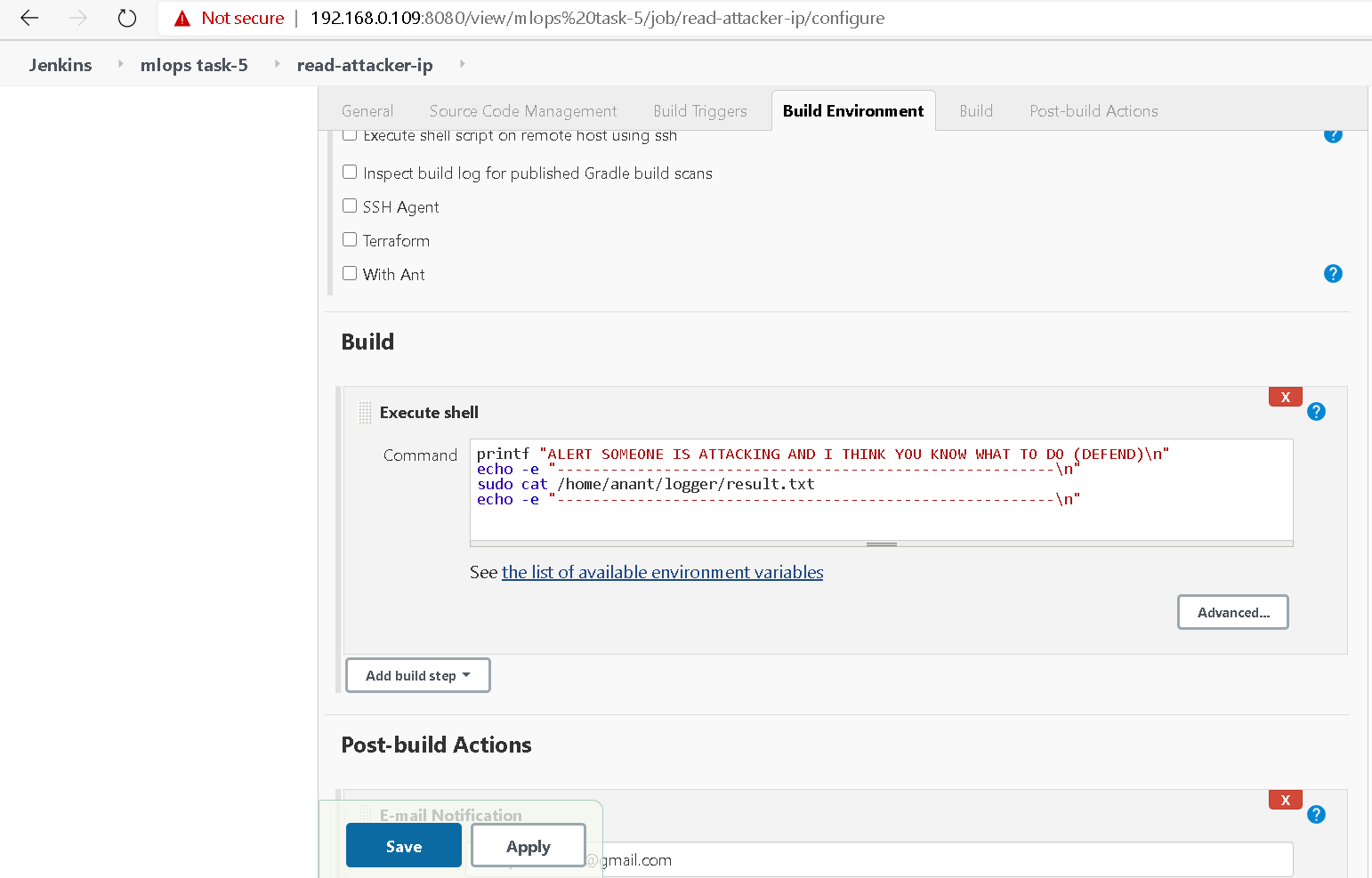Open the read-attacker-ip breadcrumb

(365, 65)
